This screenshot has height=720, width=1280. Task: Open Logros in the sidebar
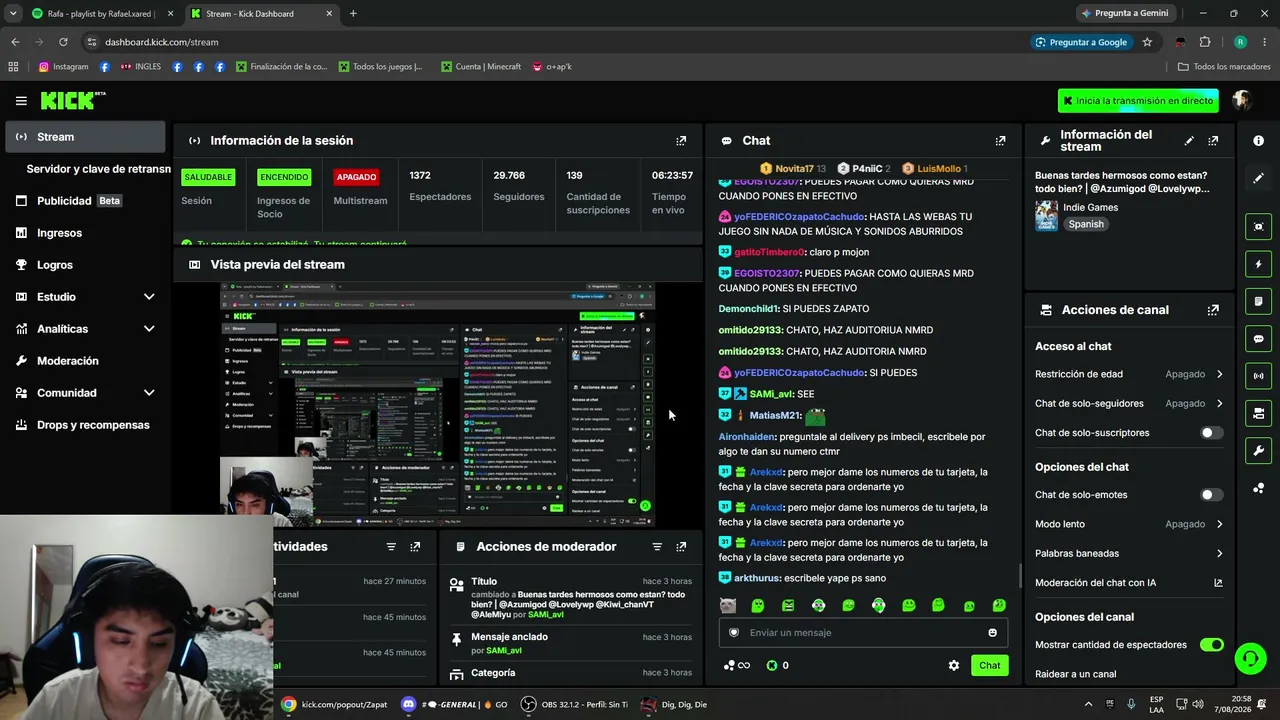(85, 265)
